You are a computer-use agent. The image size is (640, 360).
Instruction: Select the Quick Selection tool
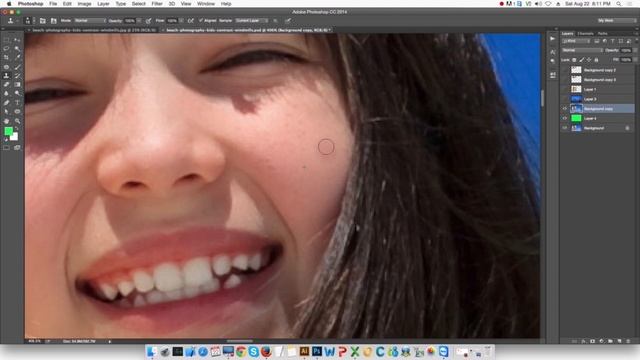(x=17, y=49)
